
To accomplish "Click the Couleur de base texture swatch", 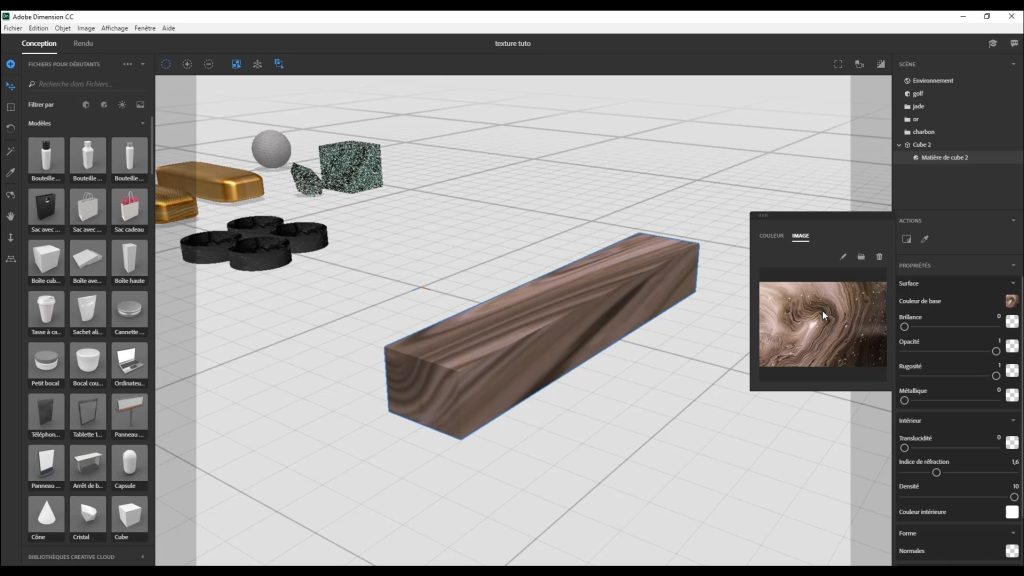I will tap(1012, 301).
